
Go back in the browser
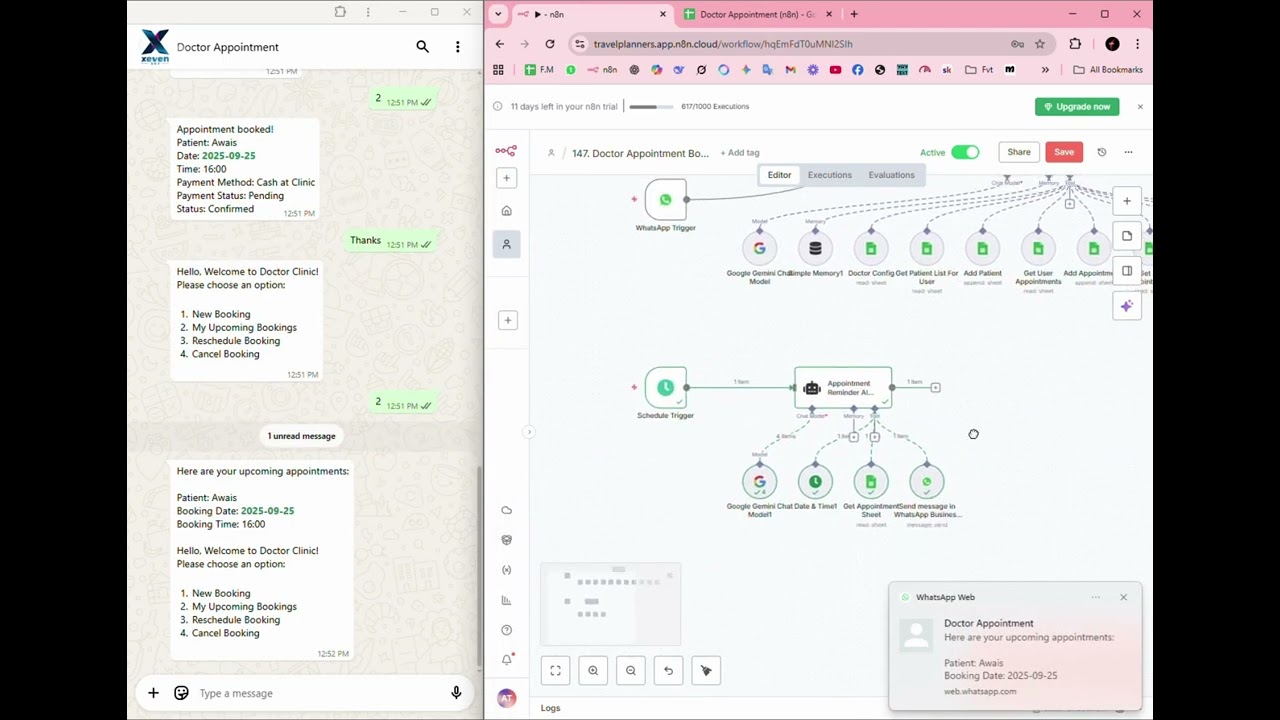(x=500, y=44)
